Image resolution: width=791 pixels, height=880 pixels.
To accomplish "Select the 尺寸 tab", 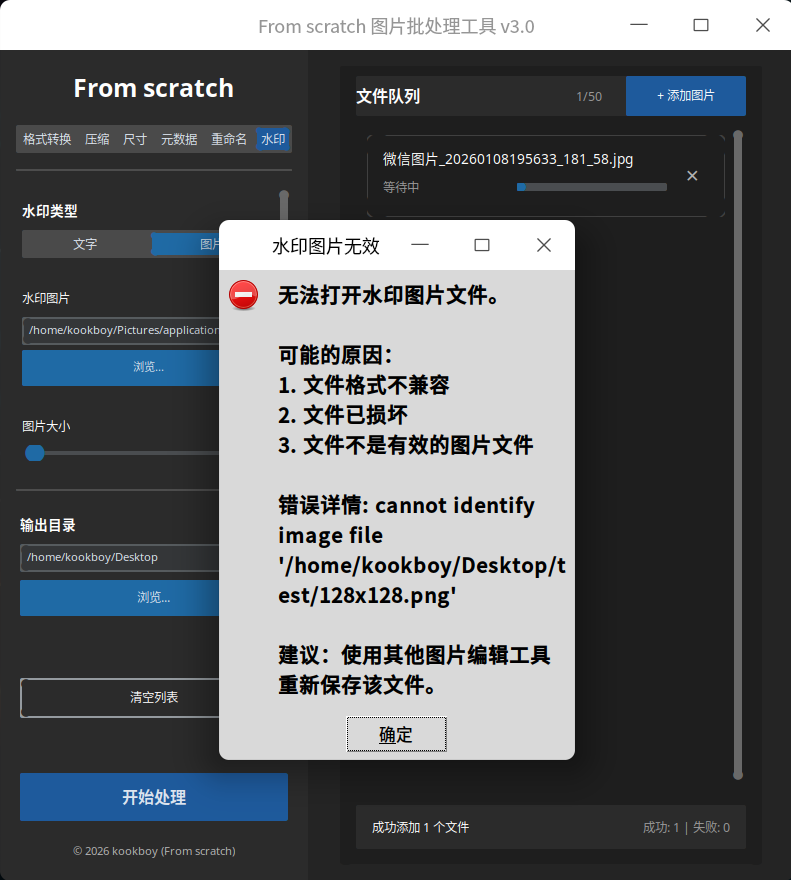I will coord(135,139).
